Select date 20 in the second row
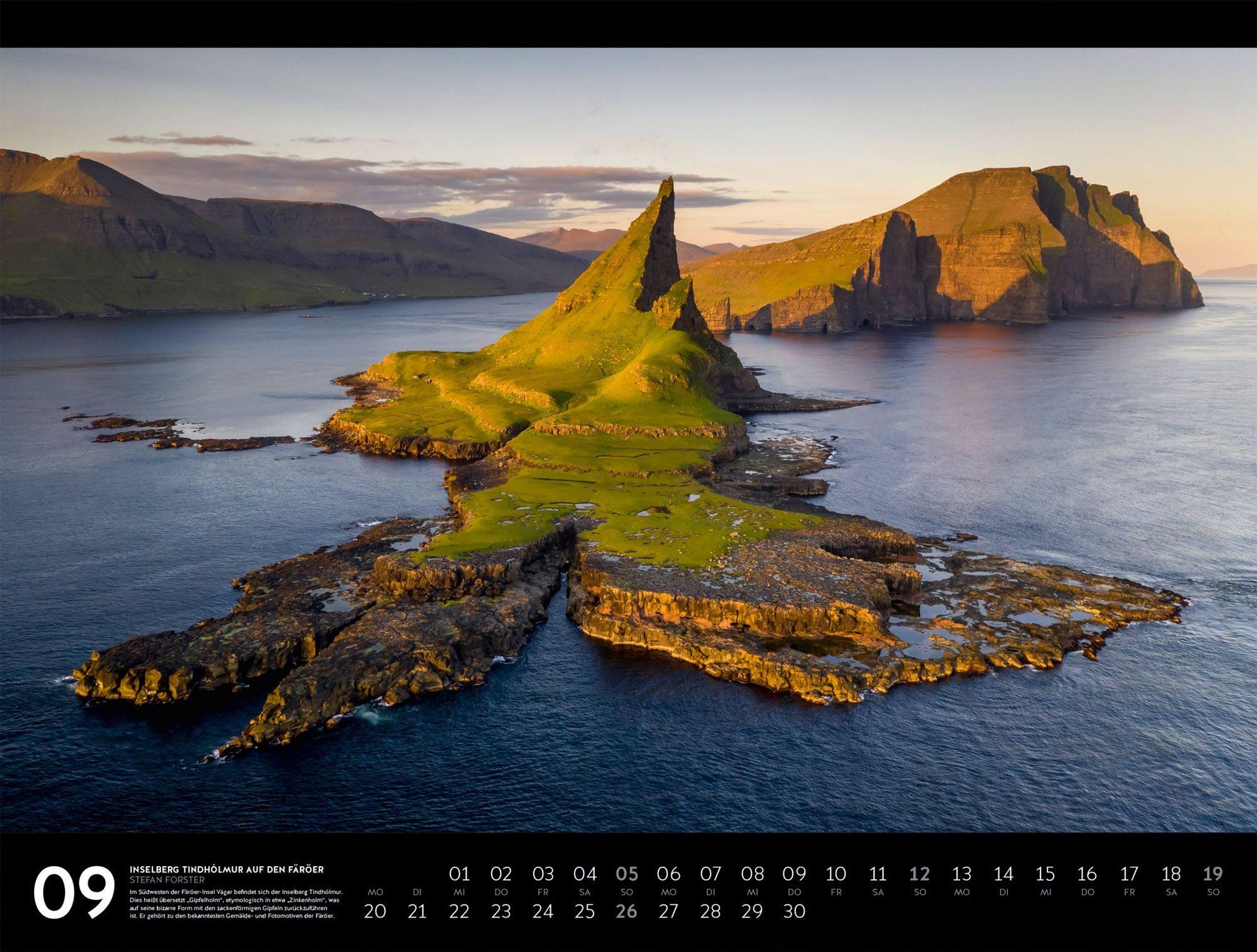 click(374, 911)
